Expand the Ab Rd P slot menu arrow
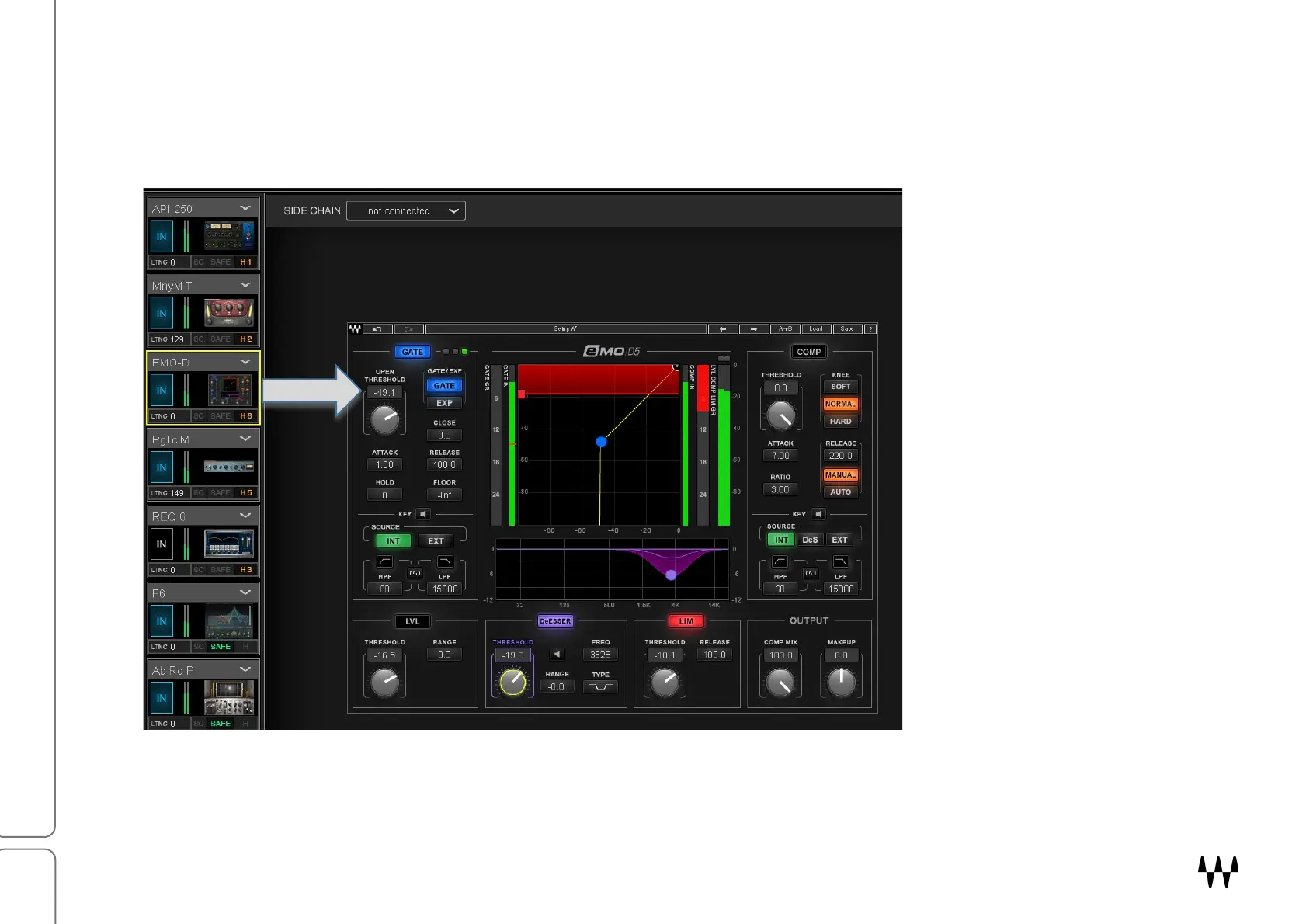 (x=245, y=669)
